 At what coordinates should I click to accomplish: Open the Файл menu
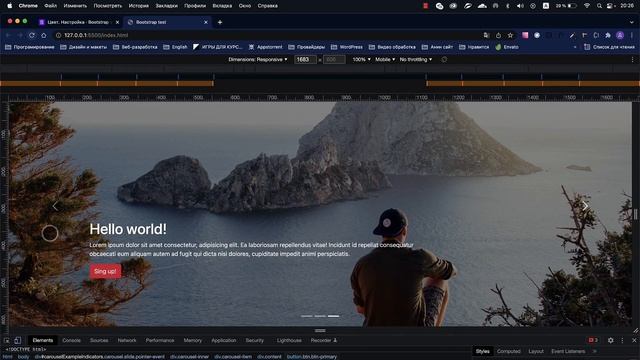click(51, 6)
